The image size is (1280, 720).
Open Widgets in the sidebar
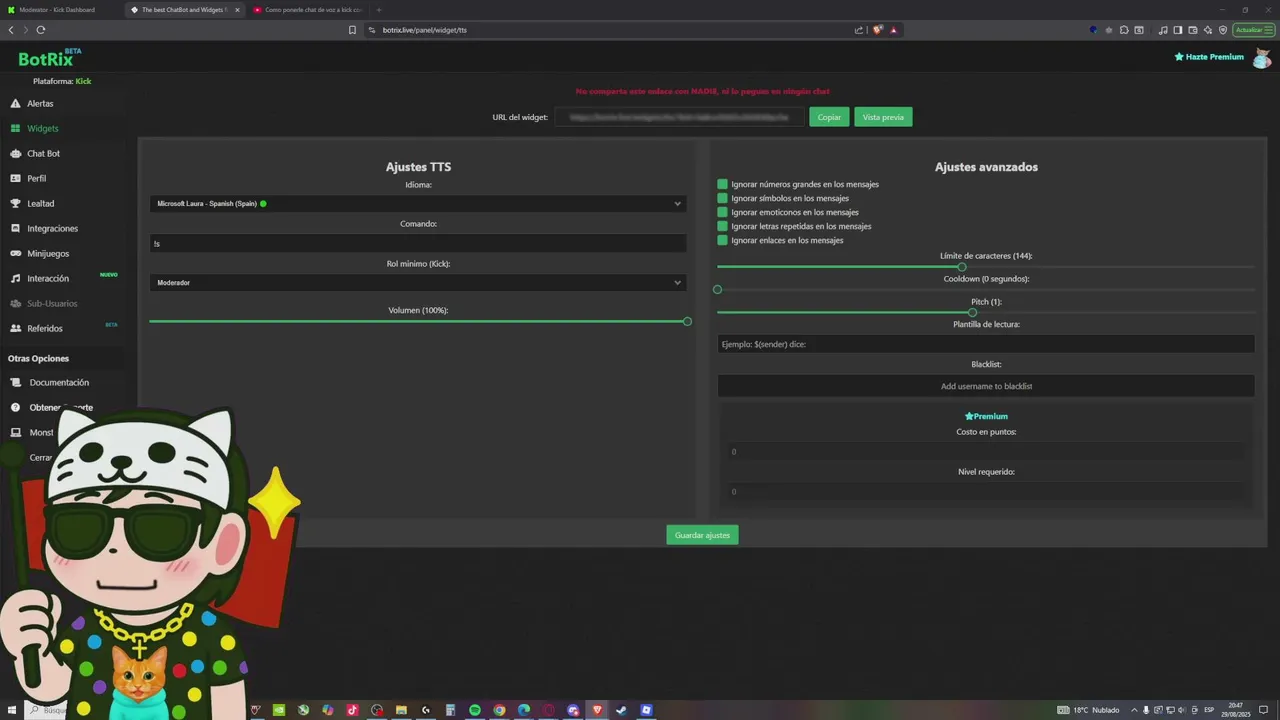pyautogui.click(x=42, y=129)
